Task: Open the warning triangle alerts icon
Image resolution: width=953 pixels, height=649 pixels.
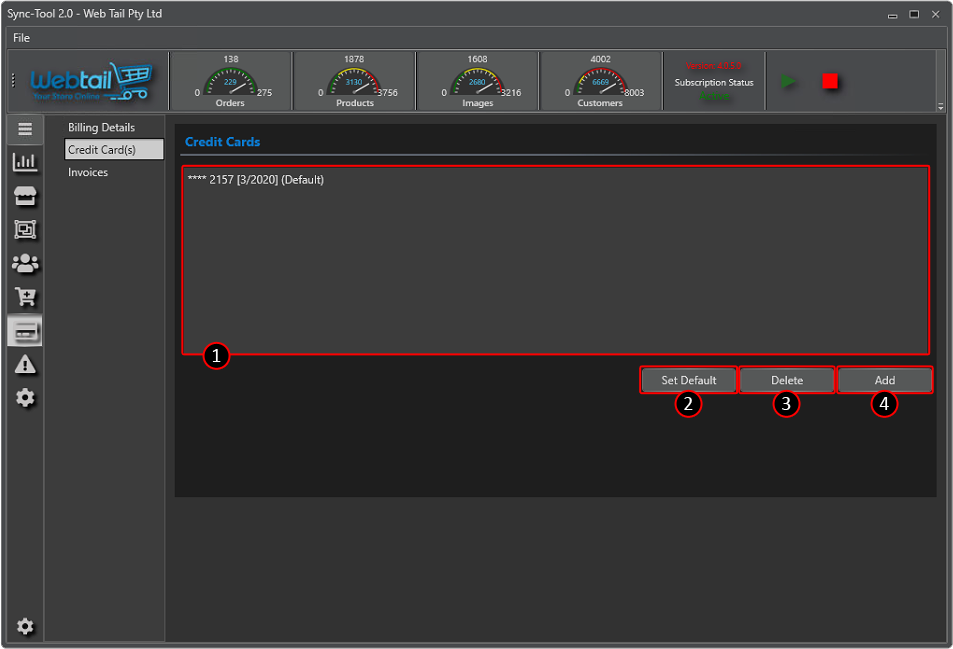Action: pos(25,365)
